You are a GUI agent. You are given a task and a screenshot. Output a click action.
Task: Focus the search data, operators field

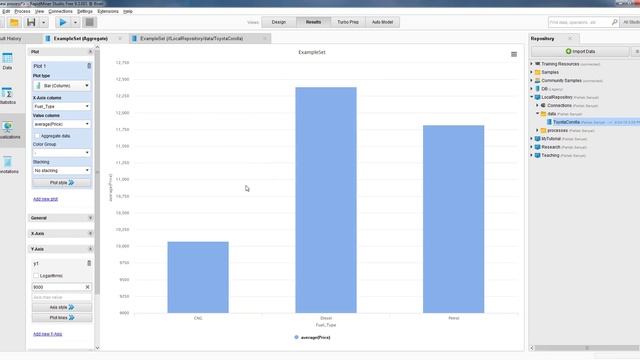(x=579, y=22)
